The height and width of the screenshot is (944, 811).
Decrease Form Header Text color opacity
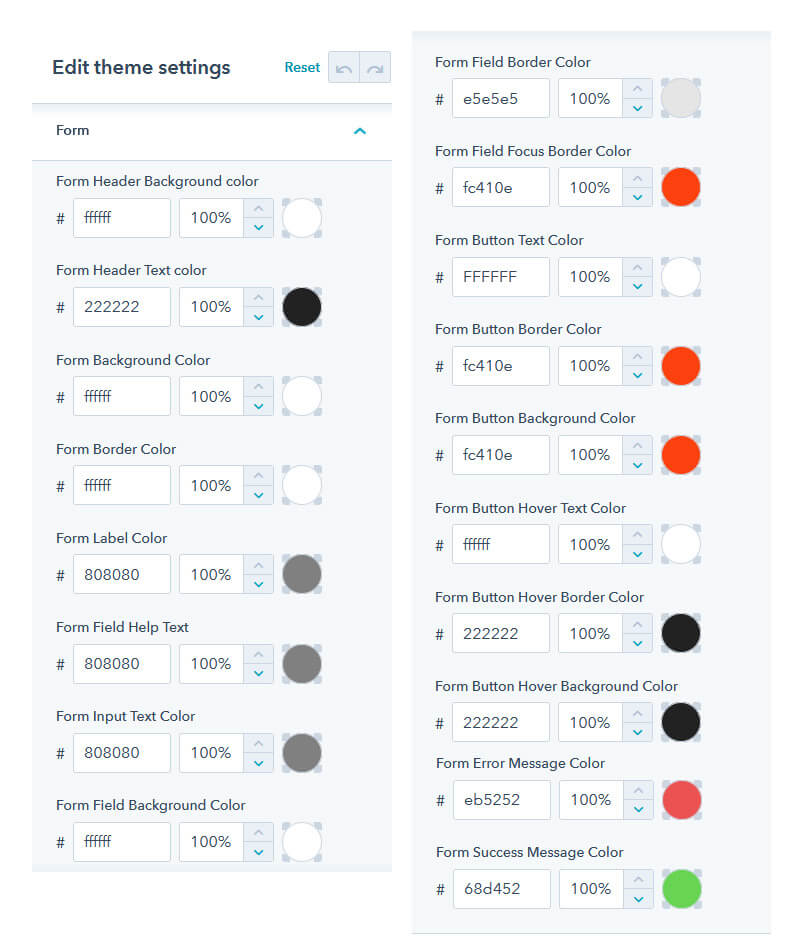[x=258, y=317]
